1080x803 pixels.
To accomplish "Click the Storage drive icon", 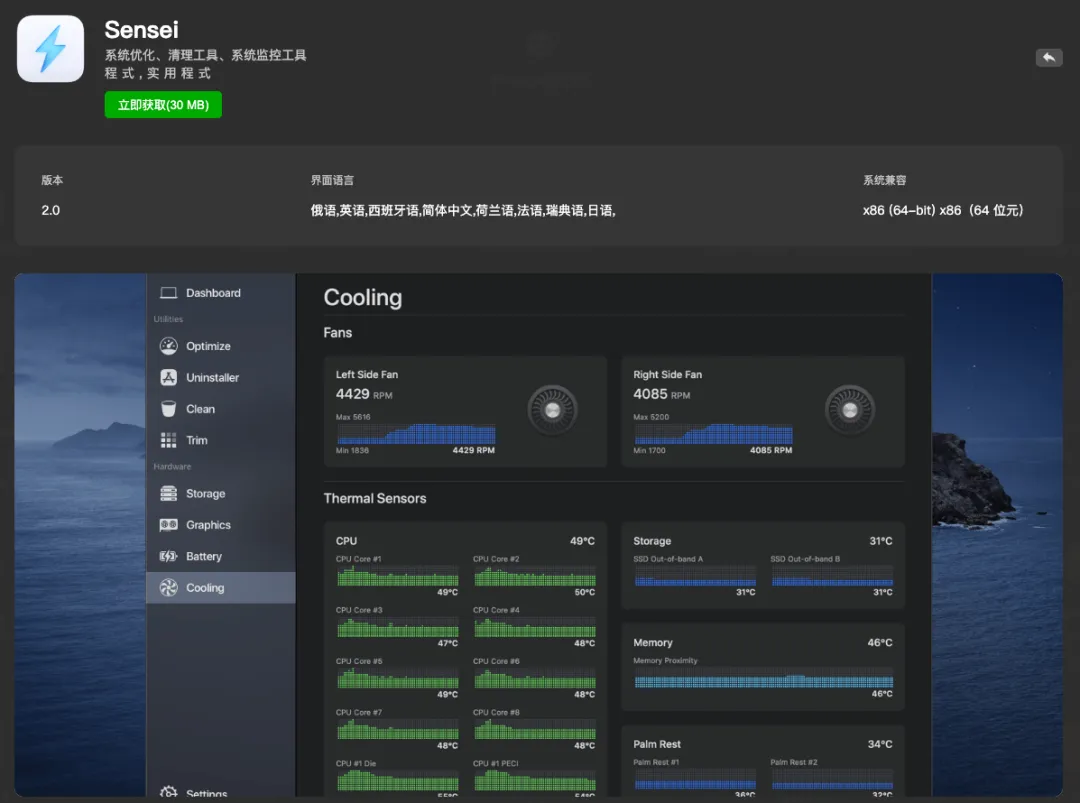I will point(169,493).
